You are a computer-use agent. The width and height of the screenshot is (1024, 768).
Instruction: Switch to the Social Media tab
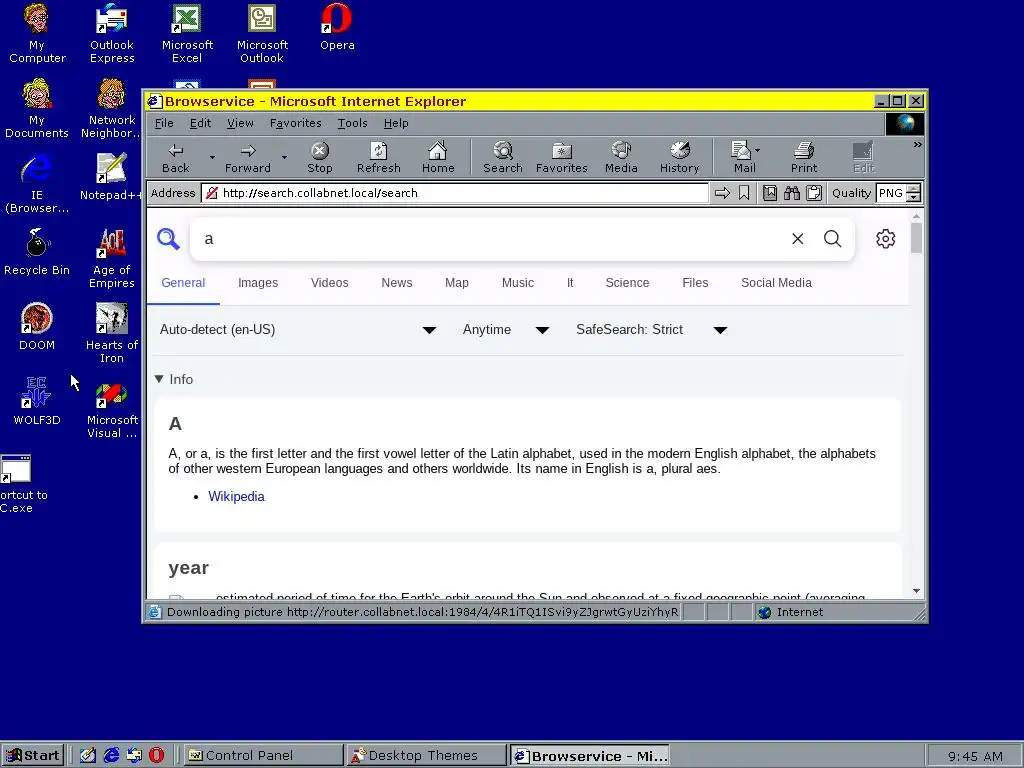776,283
